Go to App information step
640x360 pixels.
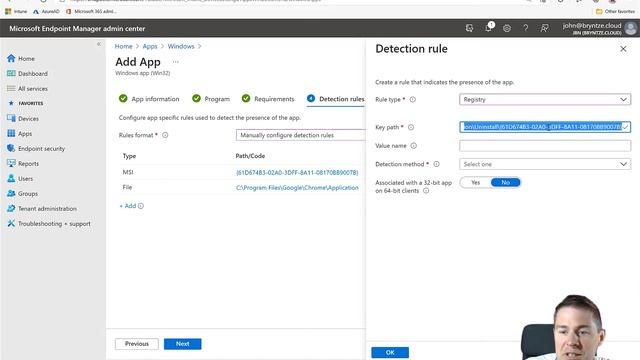point(149,99)
